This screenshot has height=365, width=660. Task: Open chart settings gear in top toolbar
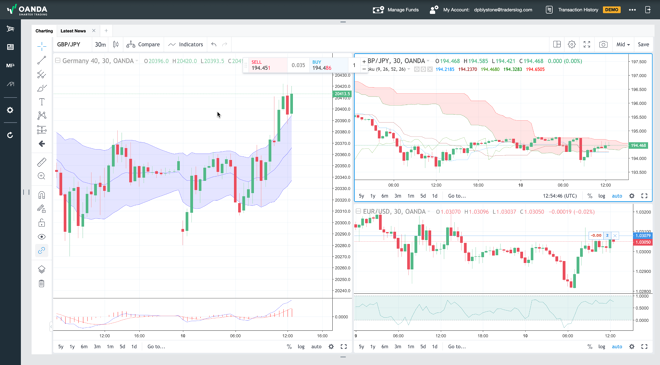pos(572,44)
